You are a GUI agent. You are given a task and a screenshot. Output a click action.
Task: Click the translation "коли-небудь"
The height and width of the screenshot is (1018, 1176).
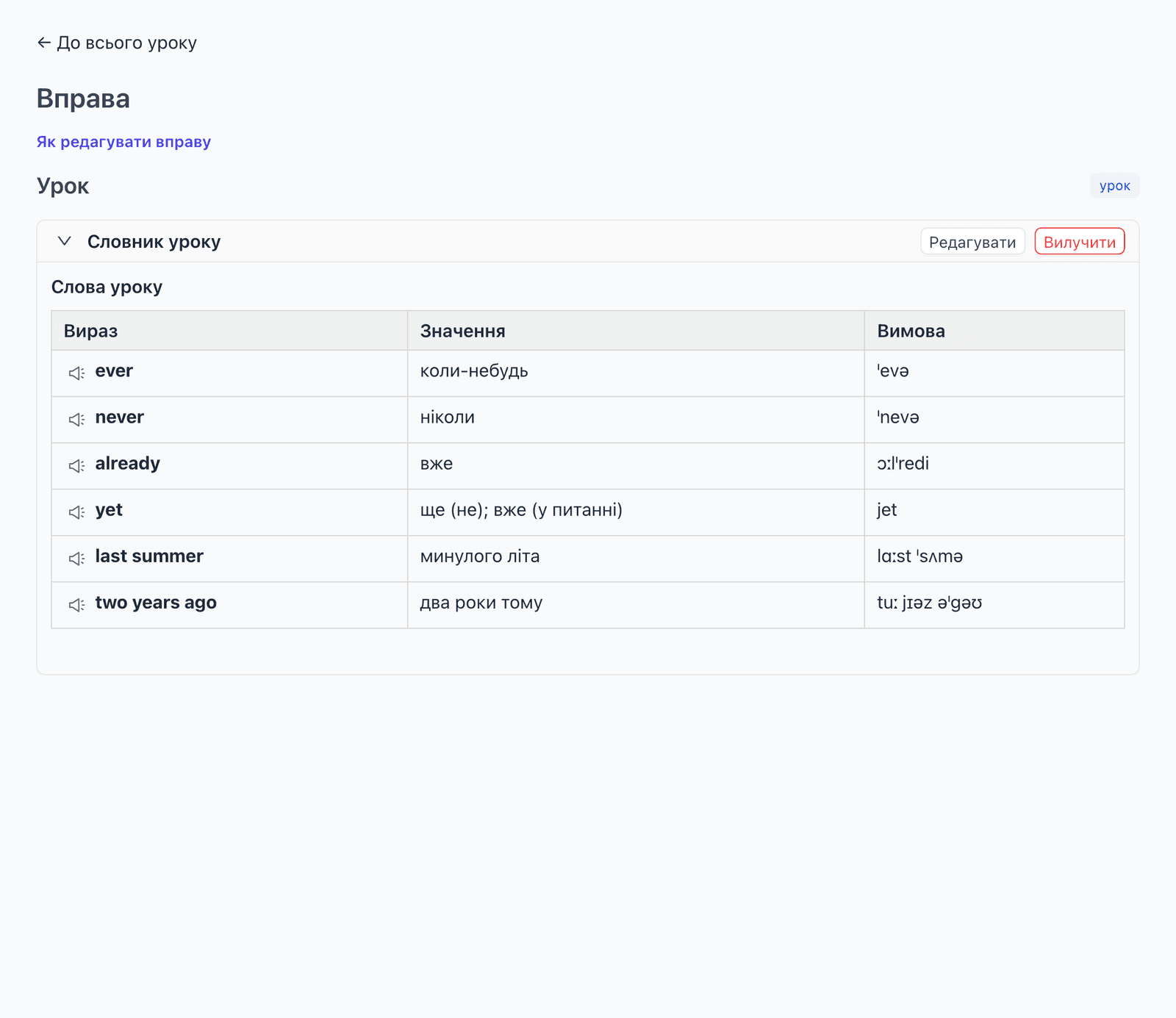[474, 371]
